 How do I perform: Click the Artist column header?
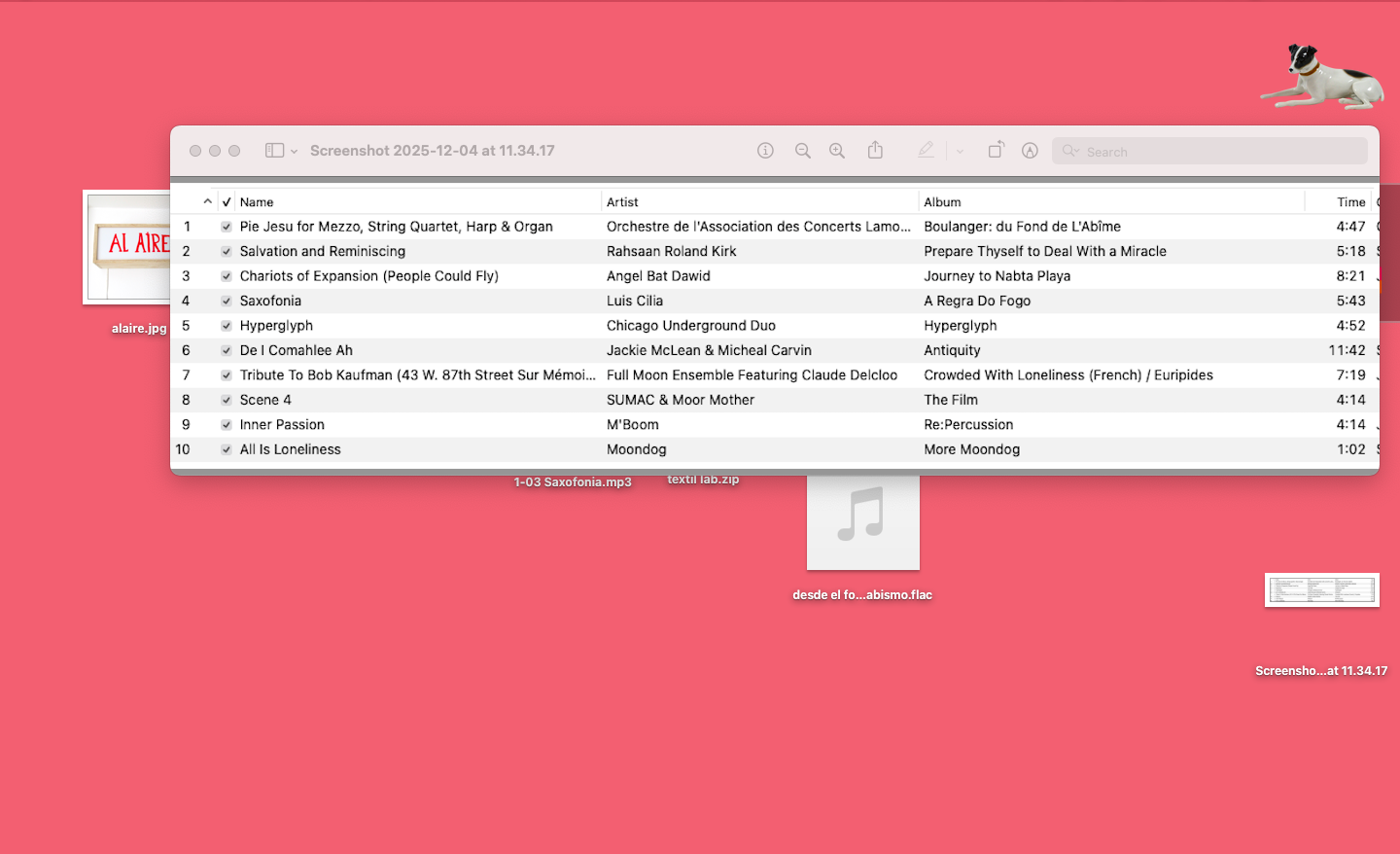coord(622,202)
